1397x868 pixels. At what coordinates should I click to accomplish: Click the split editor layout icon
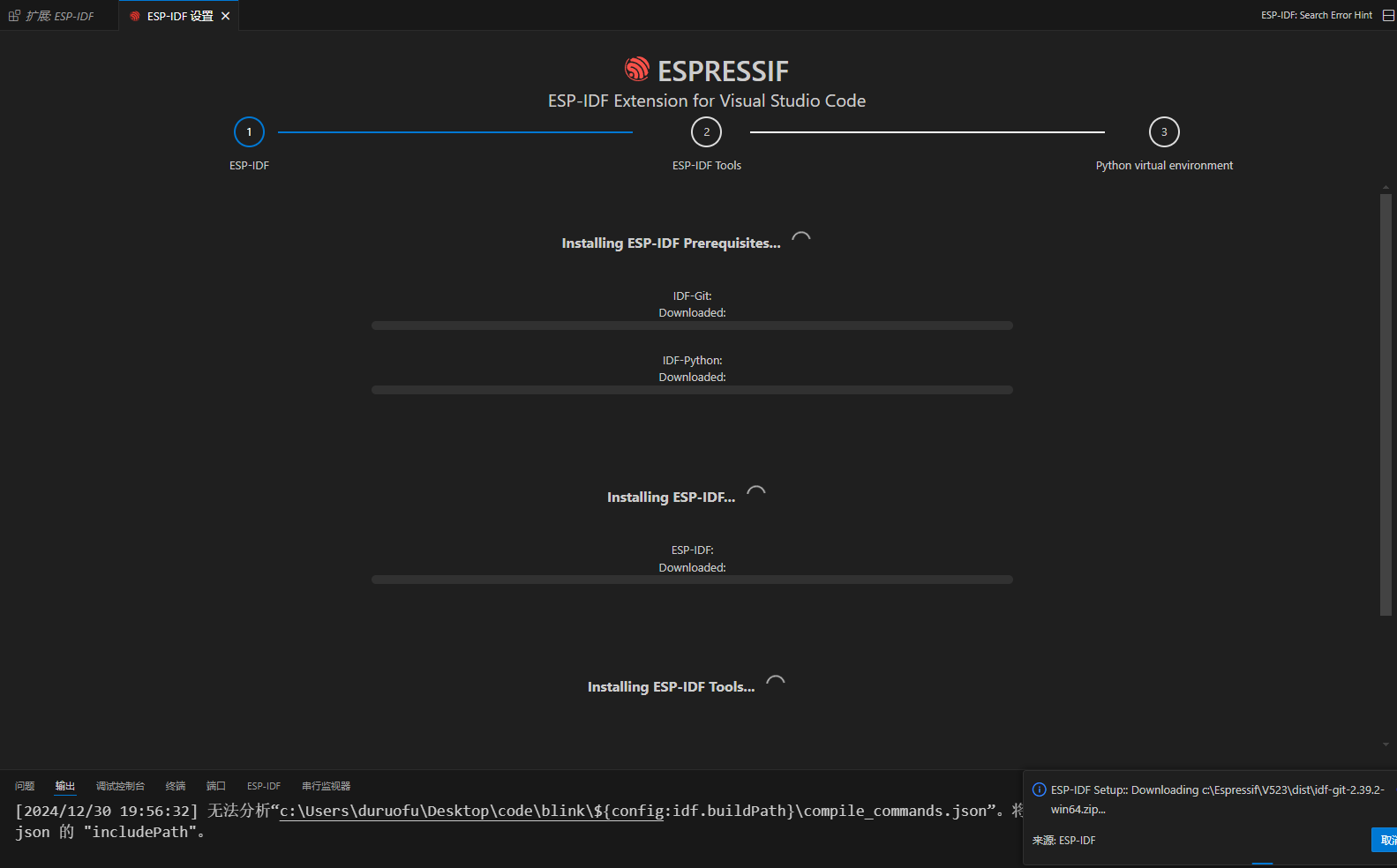tap(1388, 16)
